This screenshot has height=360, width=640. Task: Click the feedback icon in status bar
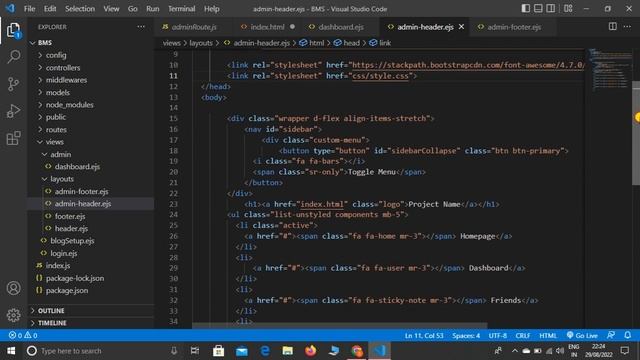611,335
